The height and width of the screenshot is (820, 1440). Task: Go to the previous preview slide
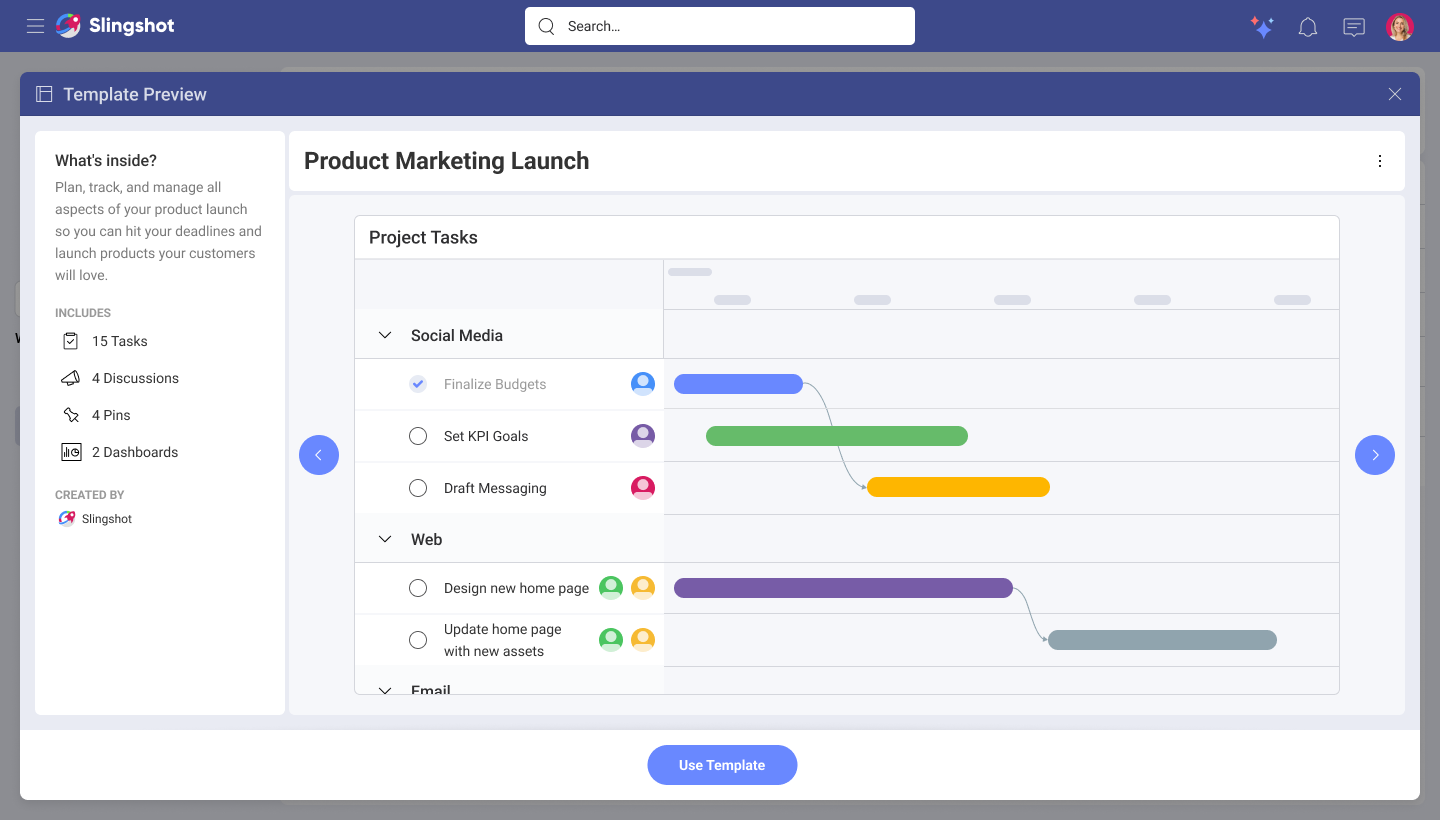pyautogui.click(x=319, y=455)
